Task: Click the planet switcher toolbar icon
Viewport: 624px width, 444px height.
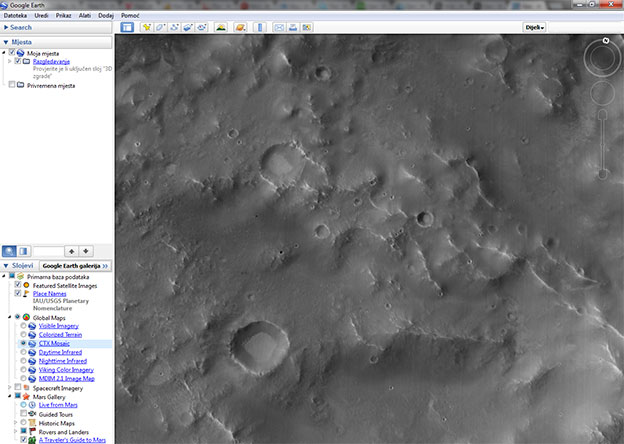Action: click(241, 27)
